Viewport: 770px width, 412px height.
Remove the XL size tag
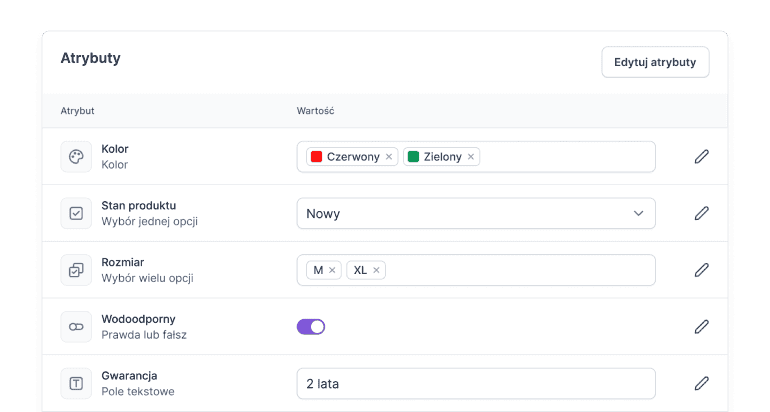coord(377,270)
